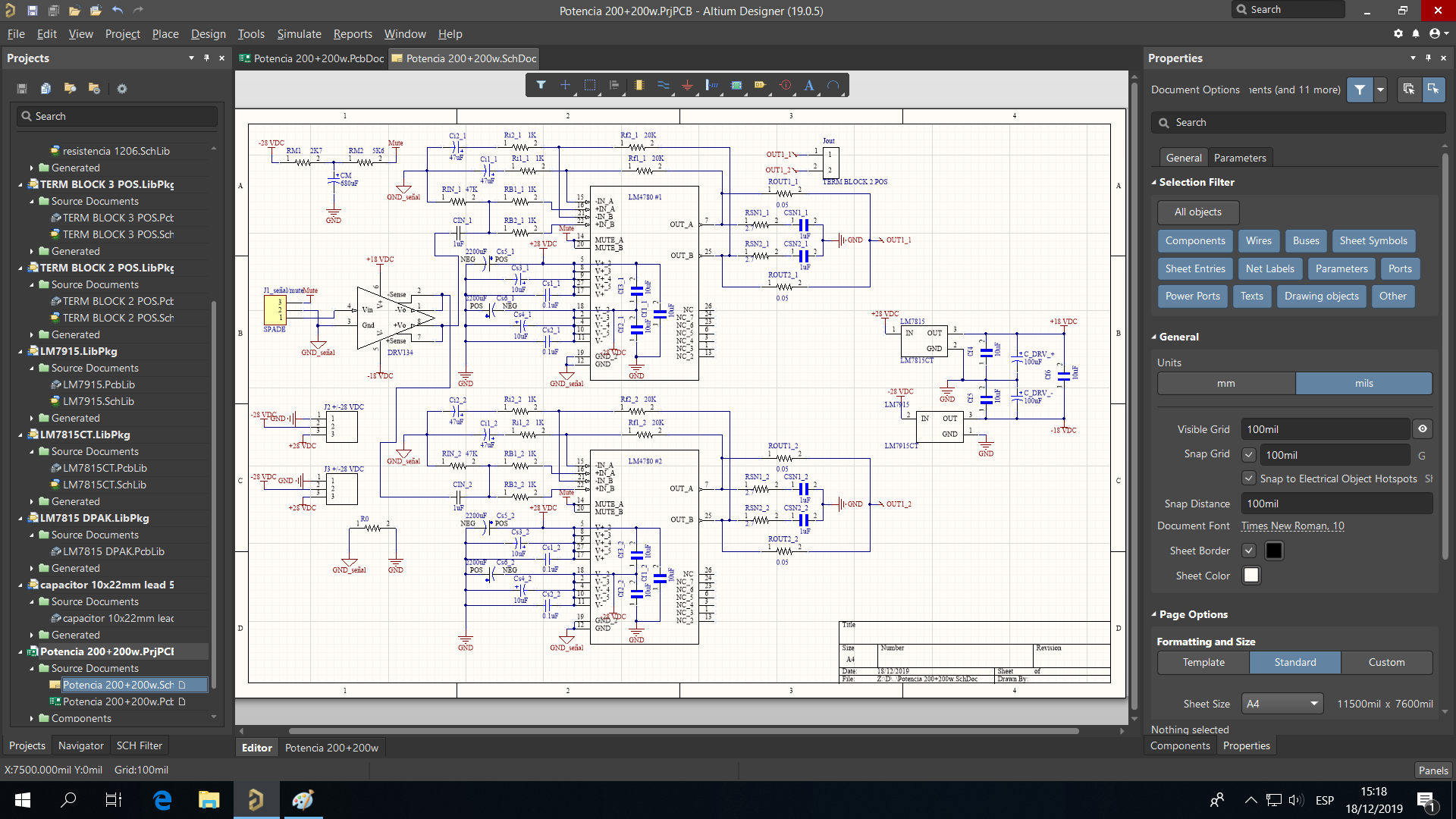
Task: Open the Projects panel options dropdown arrow
Action: pyautogui.click(x=191, y=58)
